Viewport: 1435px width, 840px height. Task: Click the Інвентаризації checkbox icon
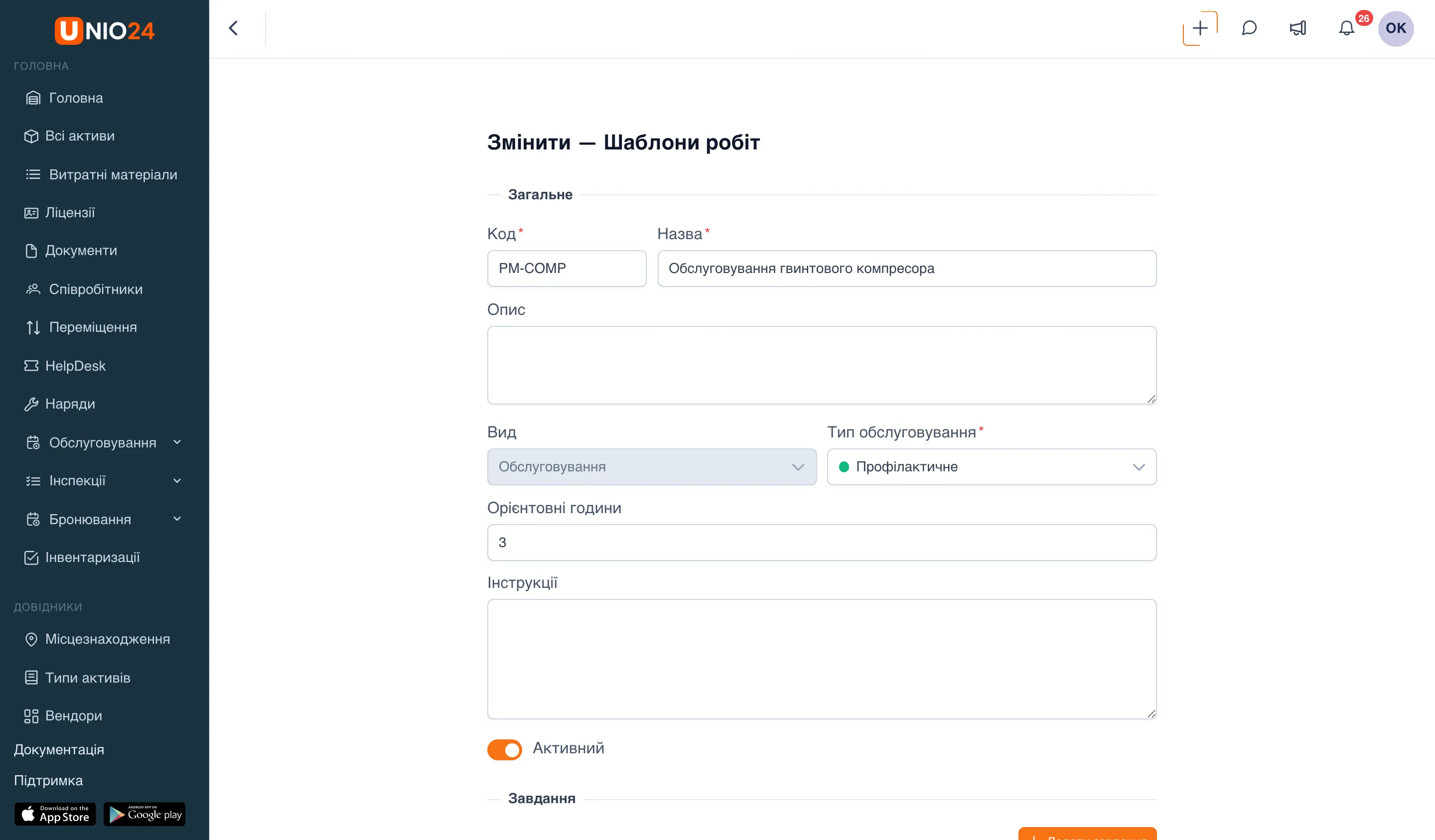point(31,558)
